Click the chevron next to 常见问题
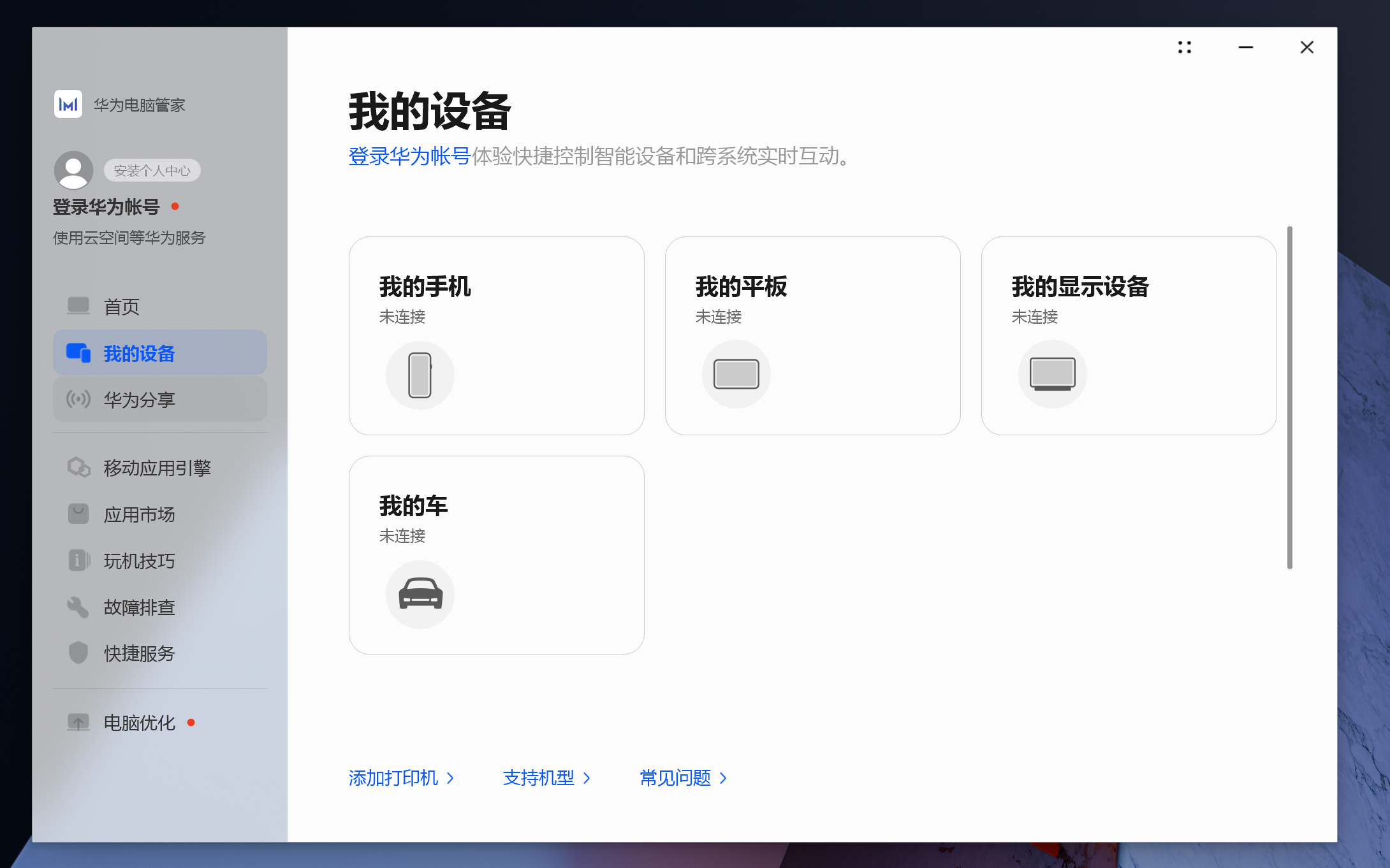1390x868 pixels. pyautogui.click(x=723, y=778)
